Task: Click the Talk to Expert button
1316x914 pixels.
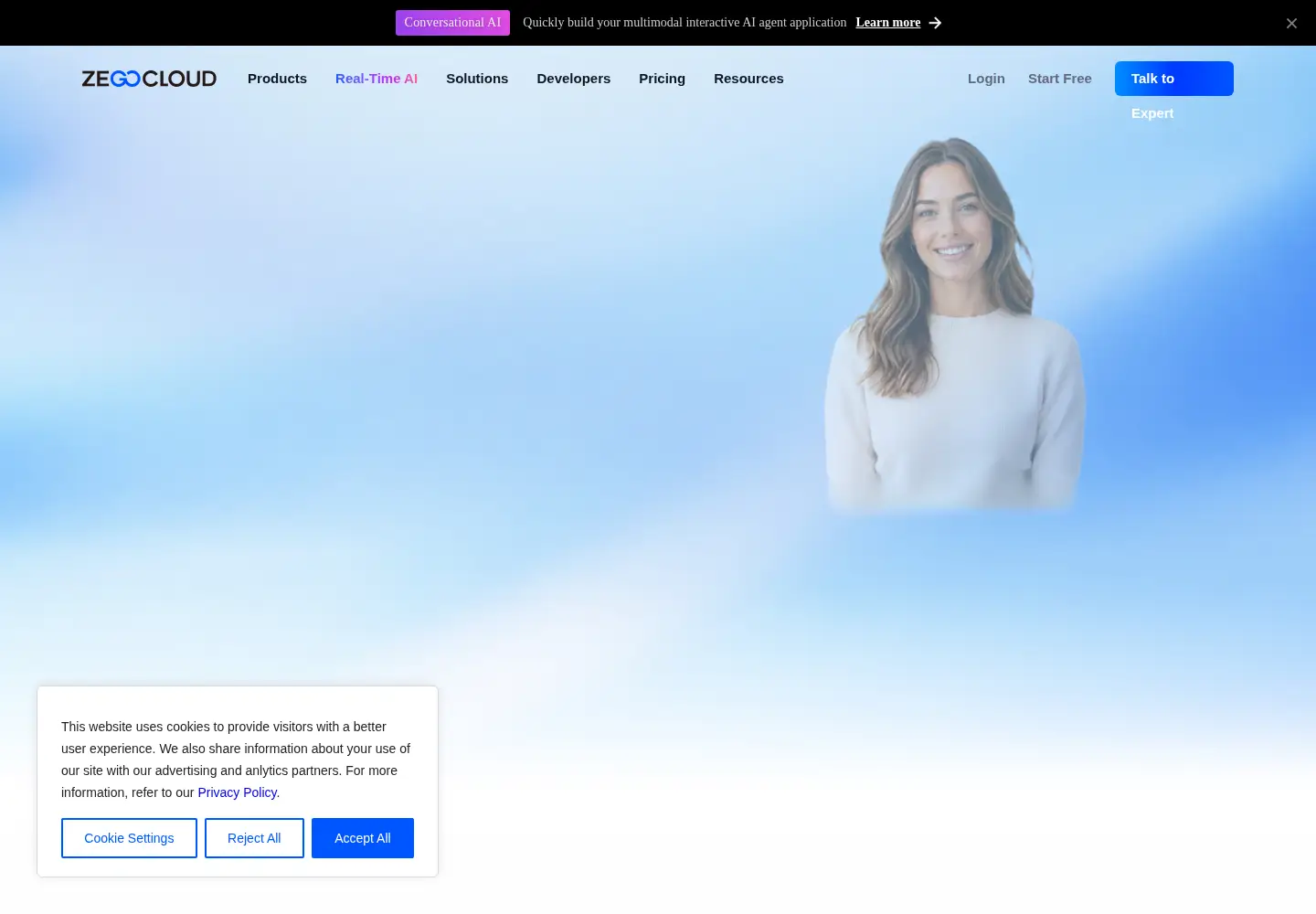Action: pos(1174,79)
